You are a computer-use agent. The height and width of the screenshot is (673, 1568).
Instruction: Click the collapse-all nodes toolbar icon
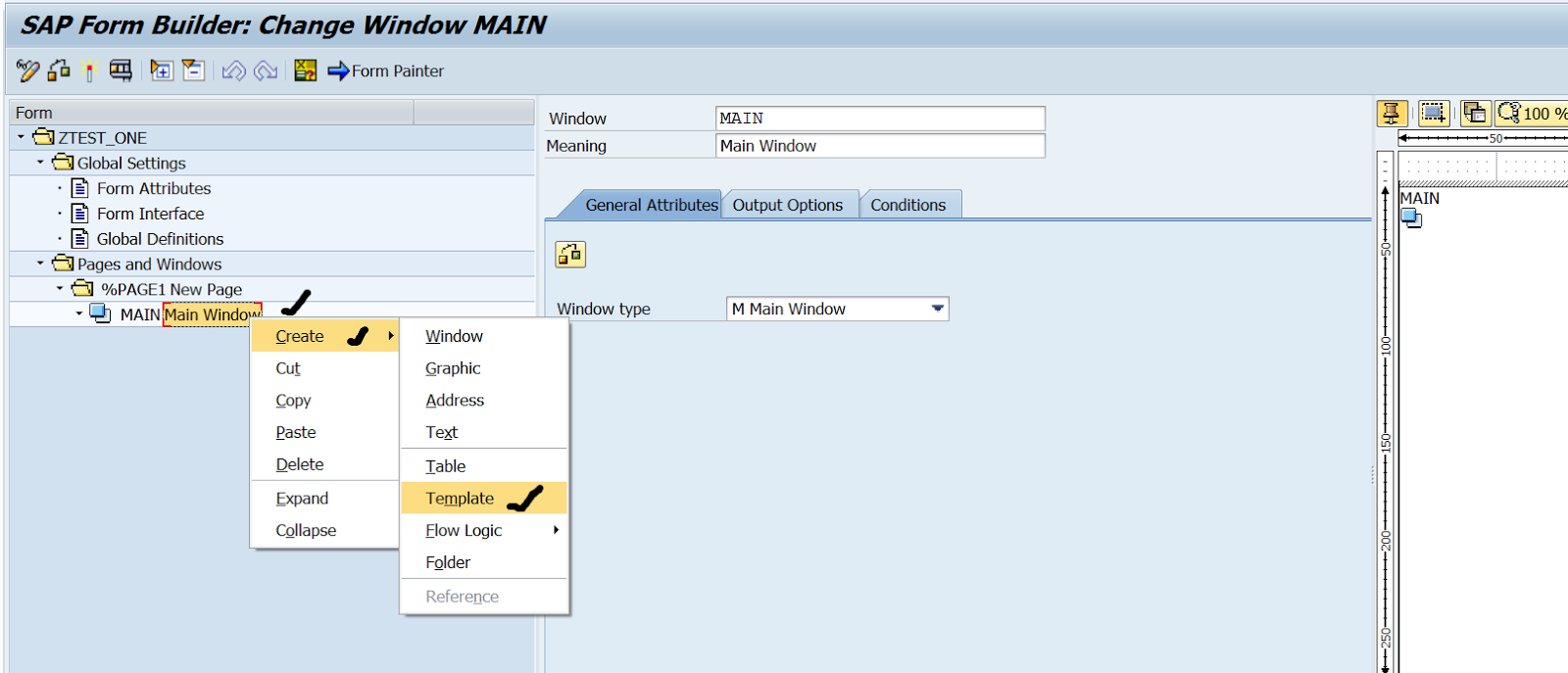point(194,71)
